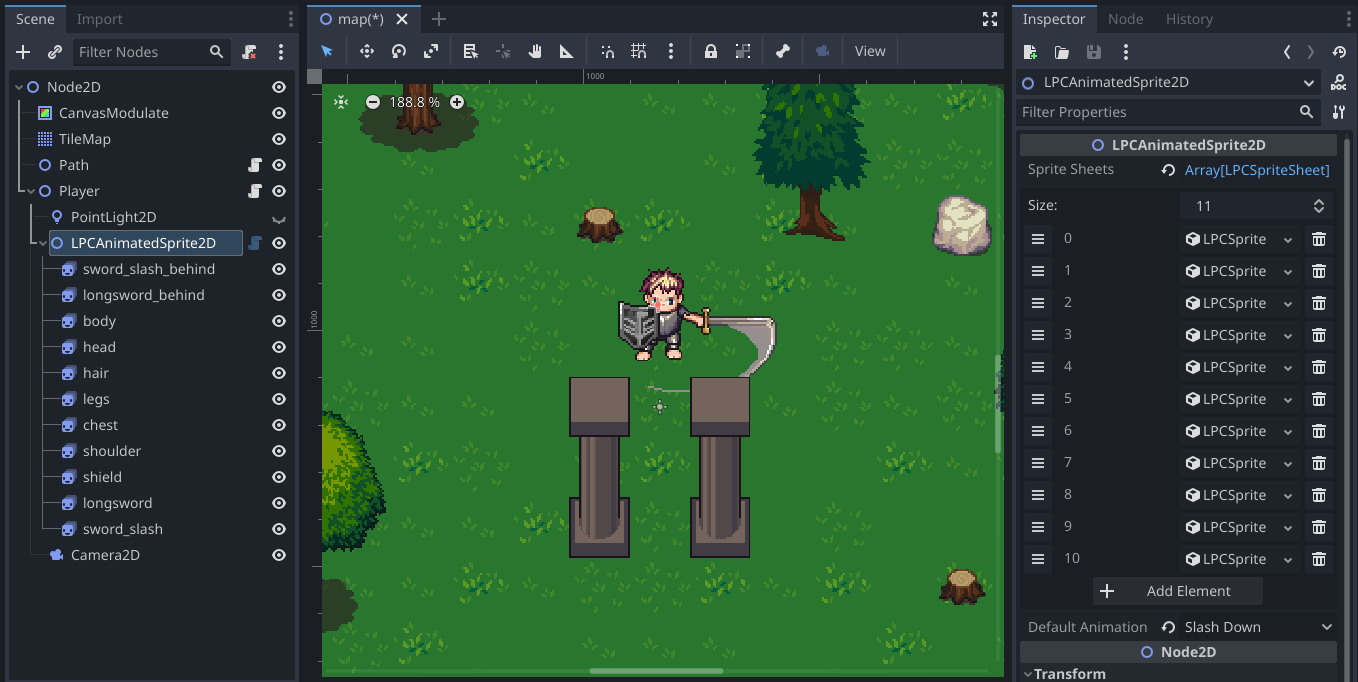1358x682 pixels.
Task: Choose the list-select tool in viewport toolbar
Action: click(x=471, y=51)
